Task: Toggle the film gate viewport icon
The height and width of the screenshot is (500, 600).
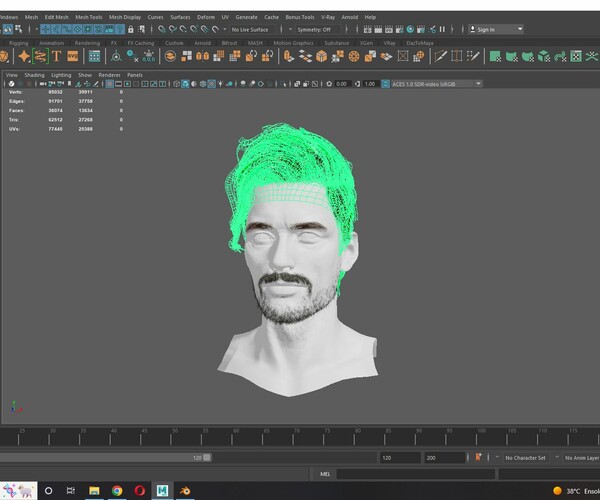Action: [x=119, y=84]
